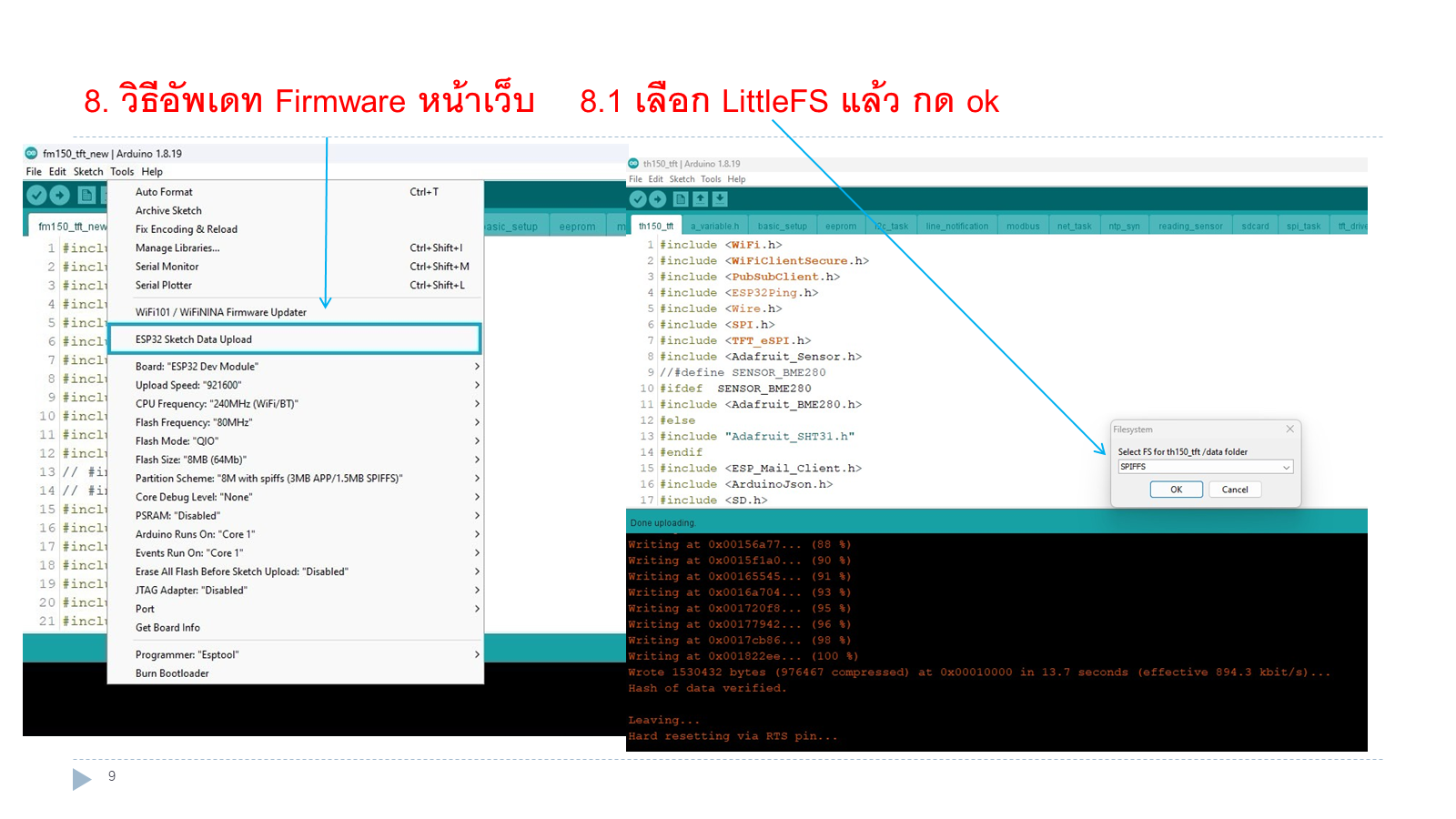Switch to th150_tft tab
The width and height of the screenshot is (1456, 819).
pos(655,226)
